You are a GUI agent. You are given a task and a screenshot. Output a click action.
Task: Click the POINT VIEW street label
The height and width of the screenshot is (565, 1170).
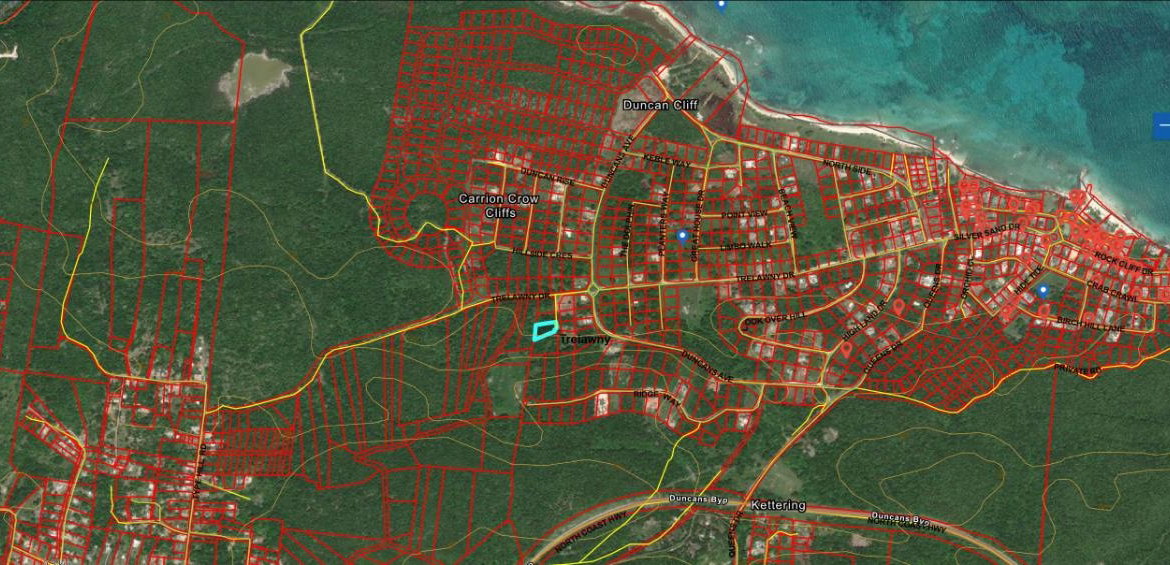pos(744,214)
